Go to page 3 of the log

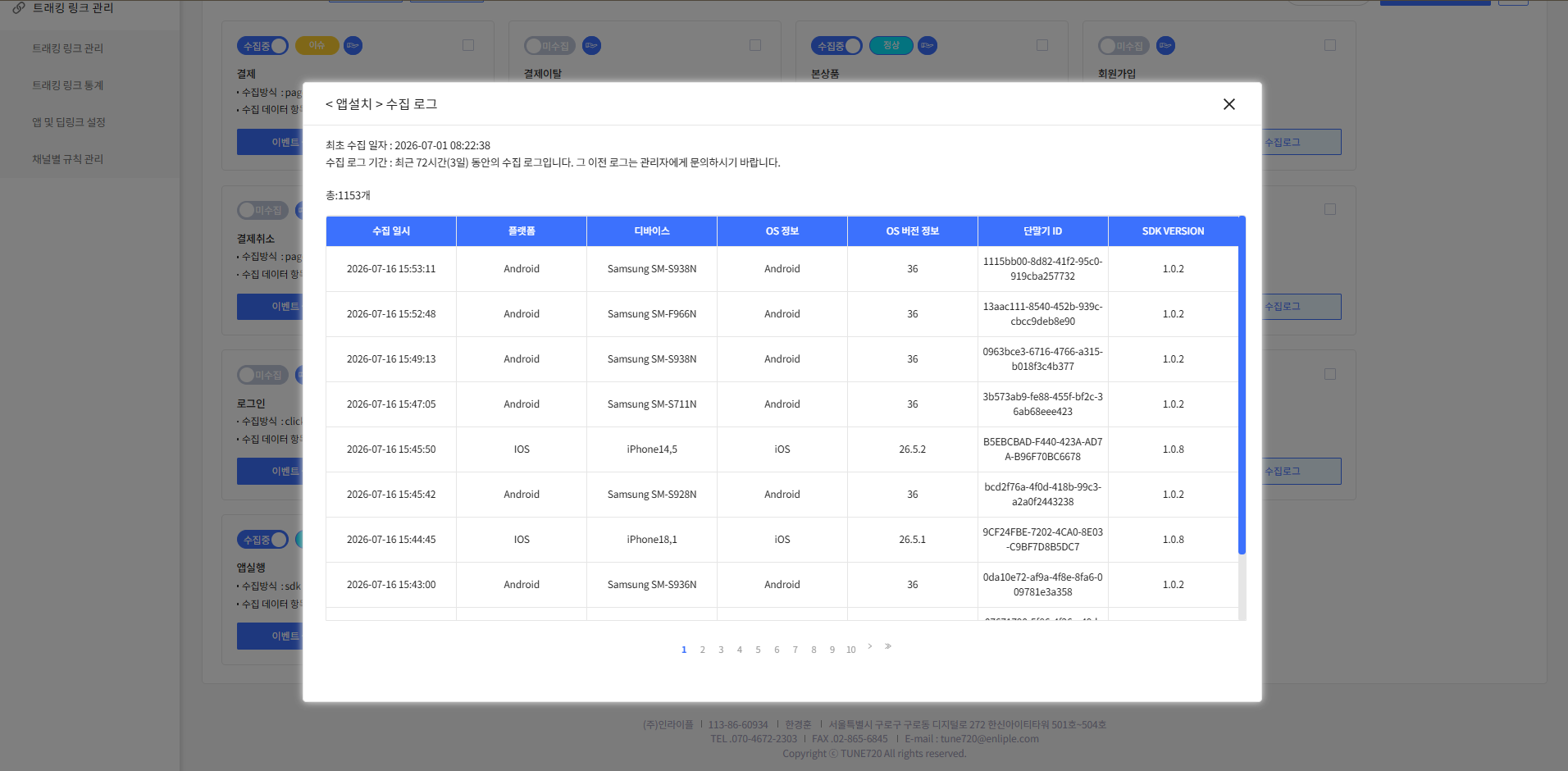[x=721, y=650]
